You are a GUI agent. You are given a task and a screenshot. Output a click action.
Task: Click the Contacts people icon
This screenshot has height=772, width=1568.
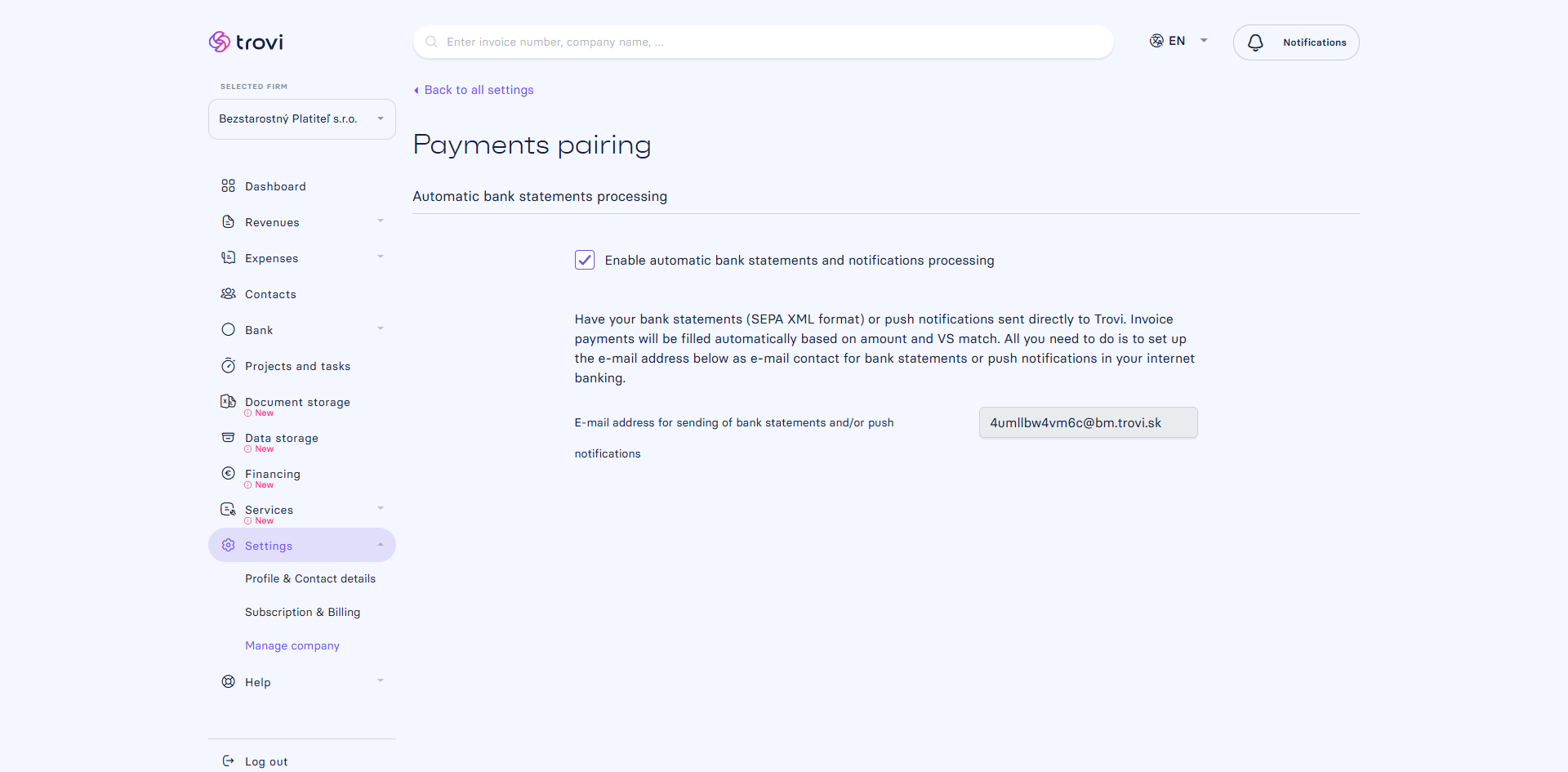[228, 294]
